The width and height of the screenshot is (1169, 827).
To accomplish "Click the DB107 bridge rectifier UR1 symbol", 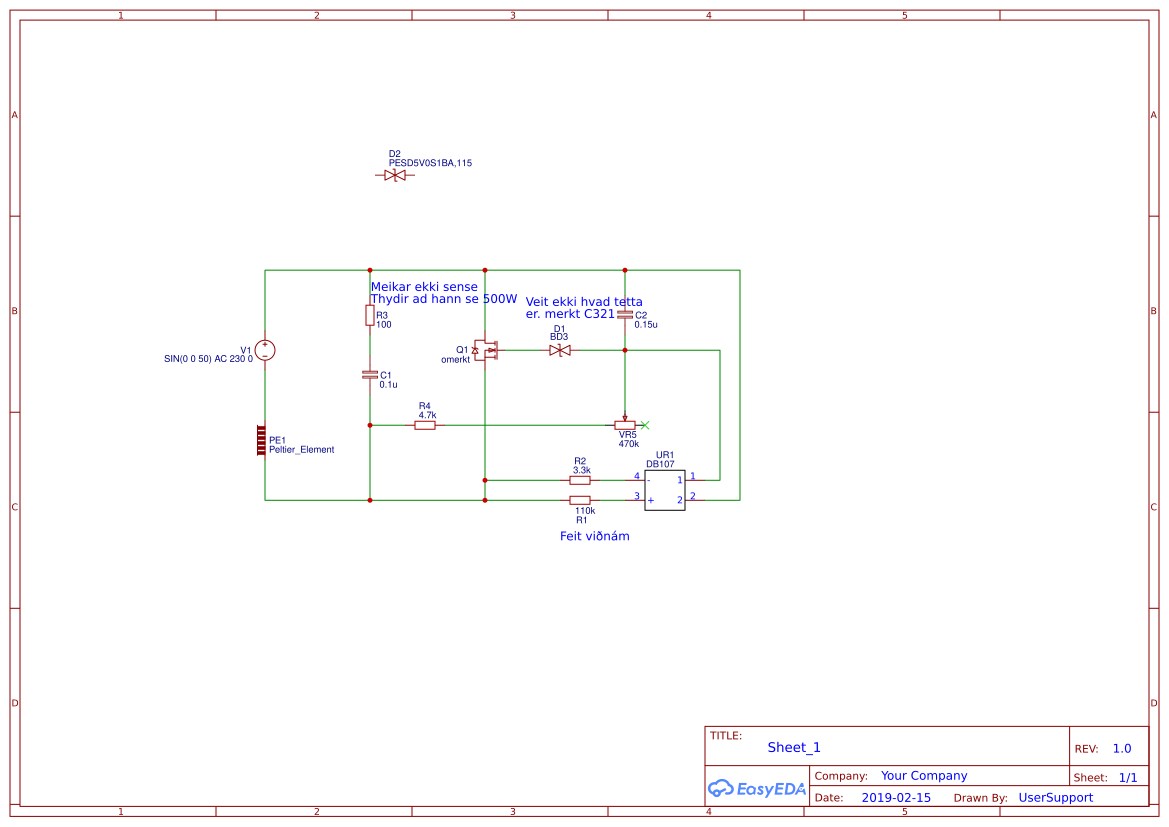I will pyautogui.click(x=664, y=490).
